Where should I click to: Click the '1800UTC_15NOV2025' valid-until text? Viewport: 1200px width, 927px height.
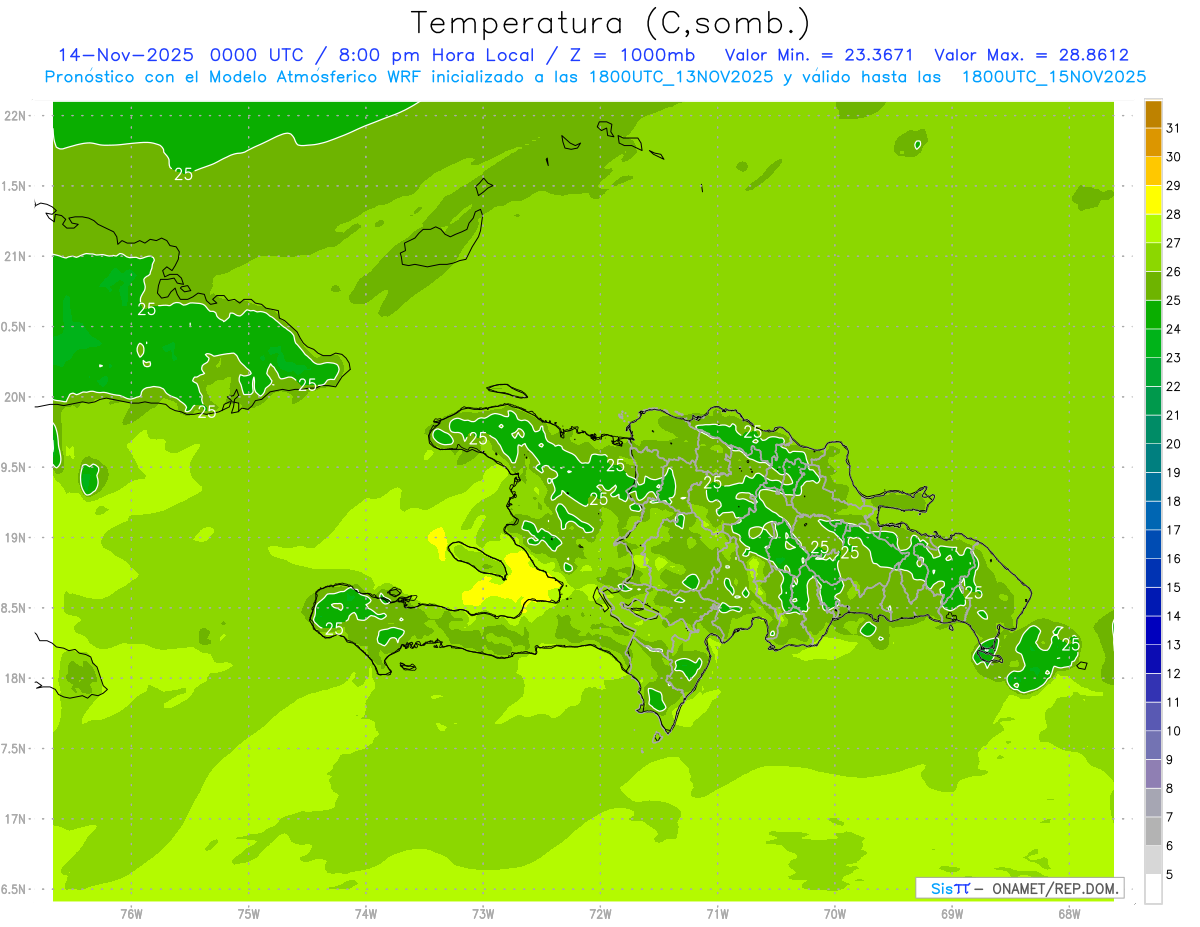[1054, 77]
